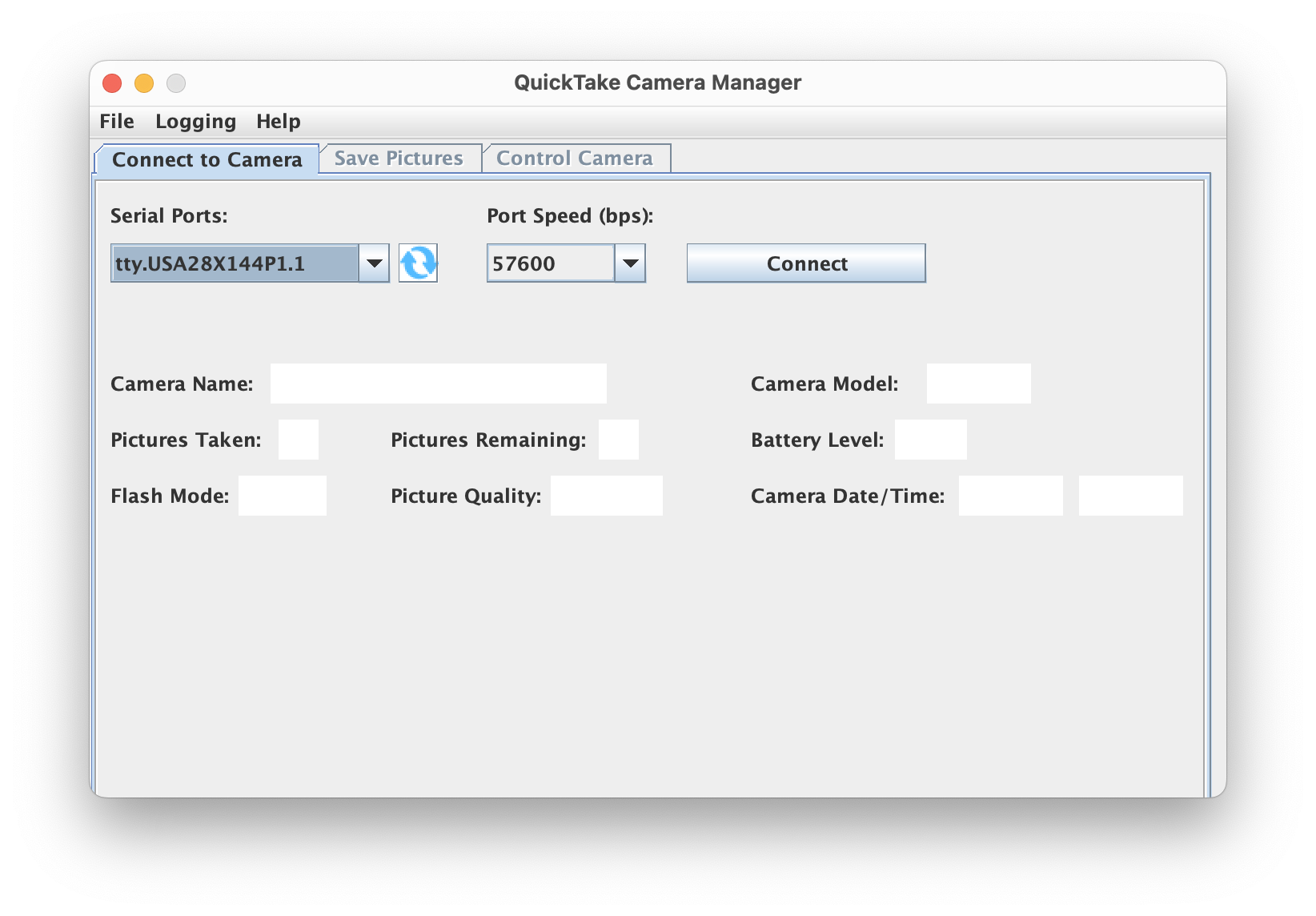Click the second Camera Date/Time field
1316x916 pixels.
[1130, 496]
